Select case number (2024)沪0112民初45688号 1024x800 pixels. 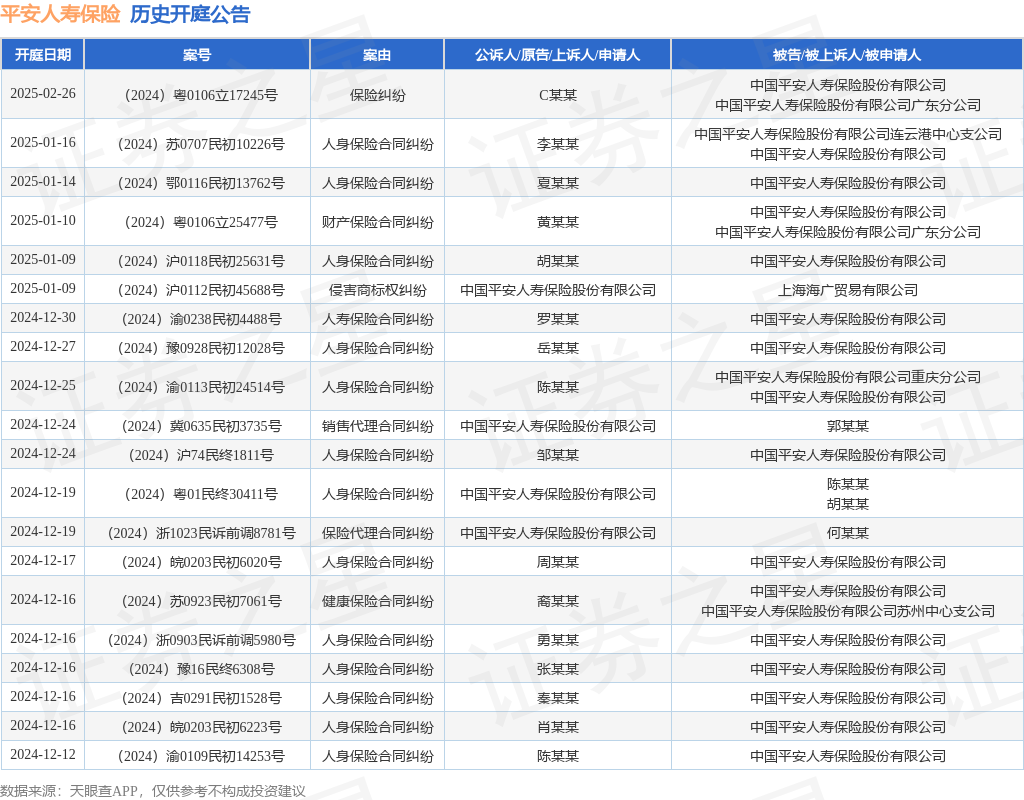pos(201,291)
